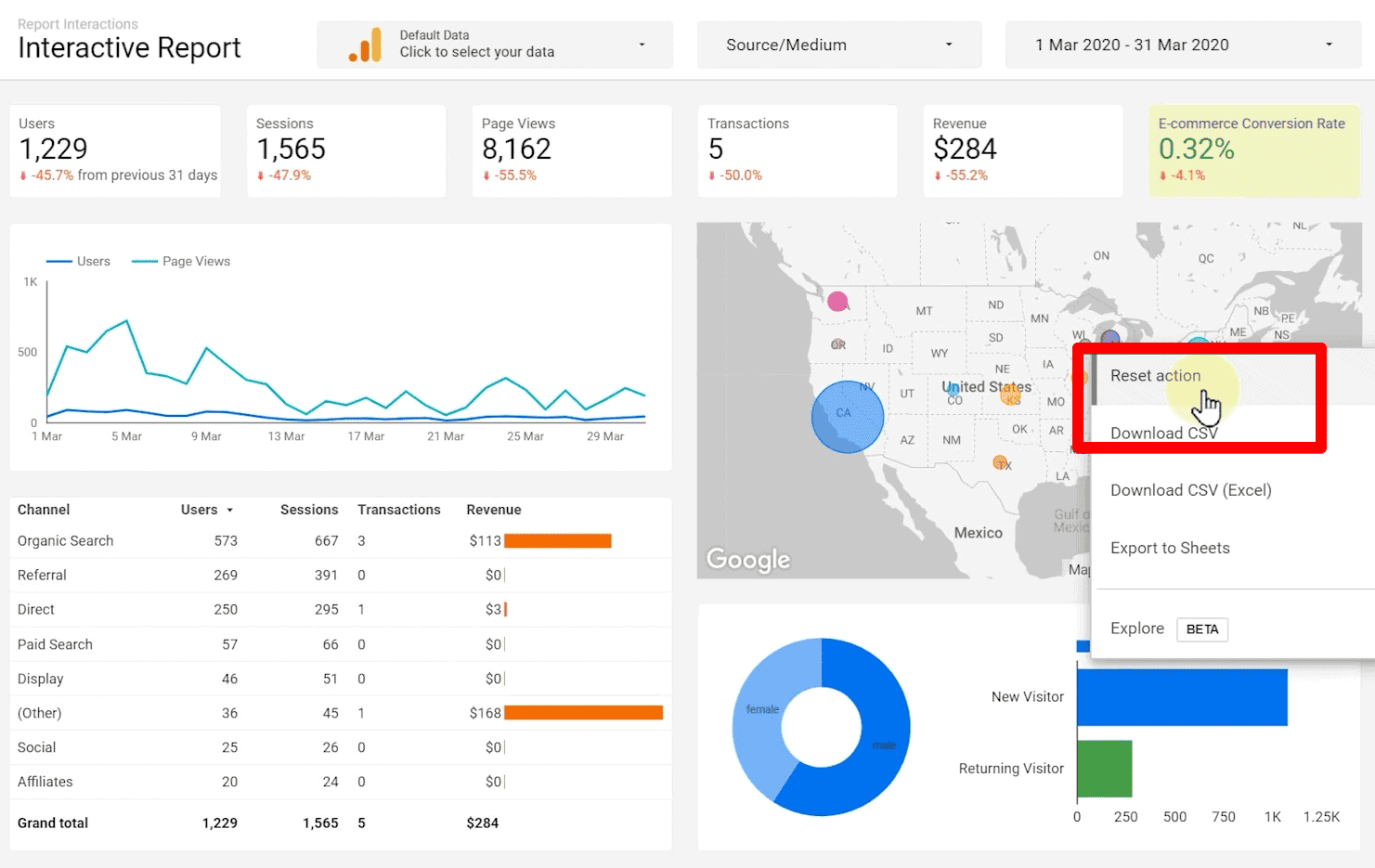Screen dimensions: 1375x868
Task: Select Download CSV (Excel) option
Action: click(x=1191, y=490)
